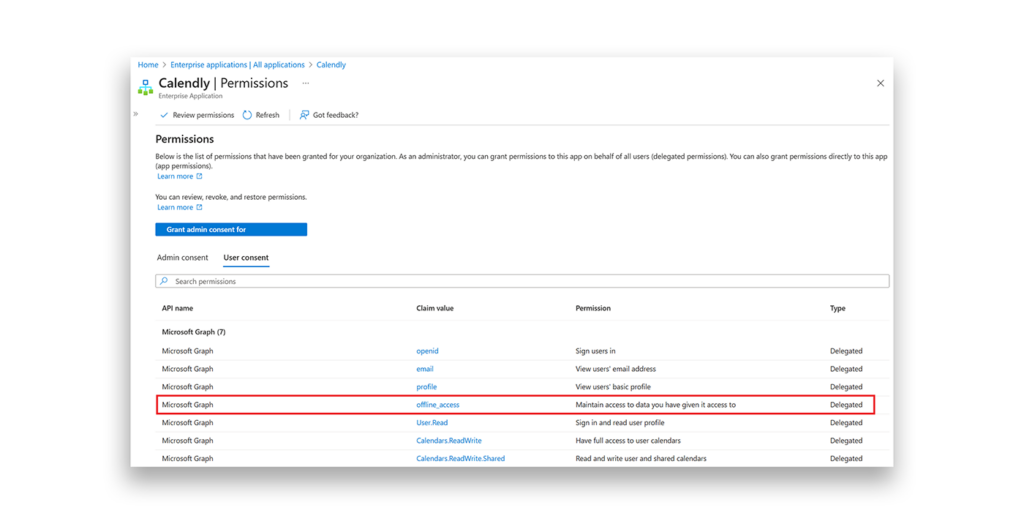Open the profile claim value
This screenshot has height=524, width=1024.
426,387
